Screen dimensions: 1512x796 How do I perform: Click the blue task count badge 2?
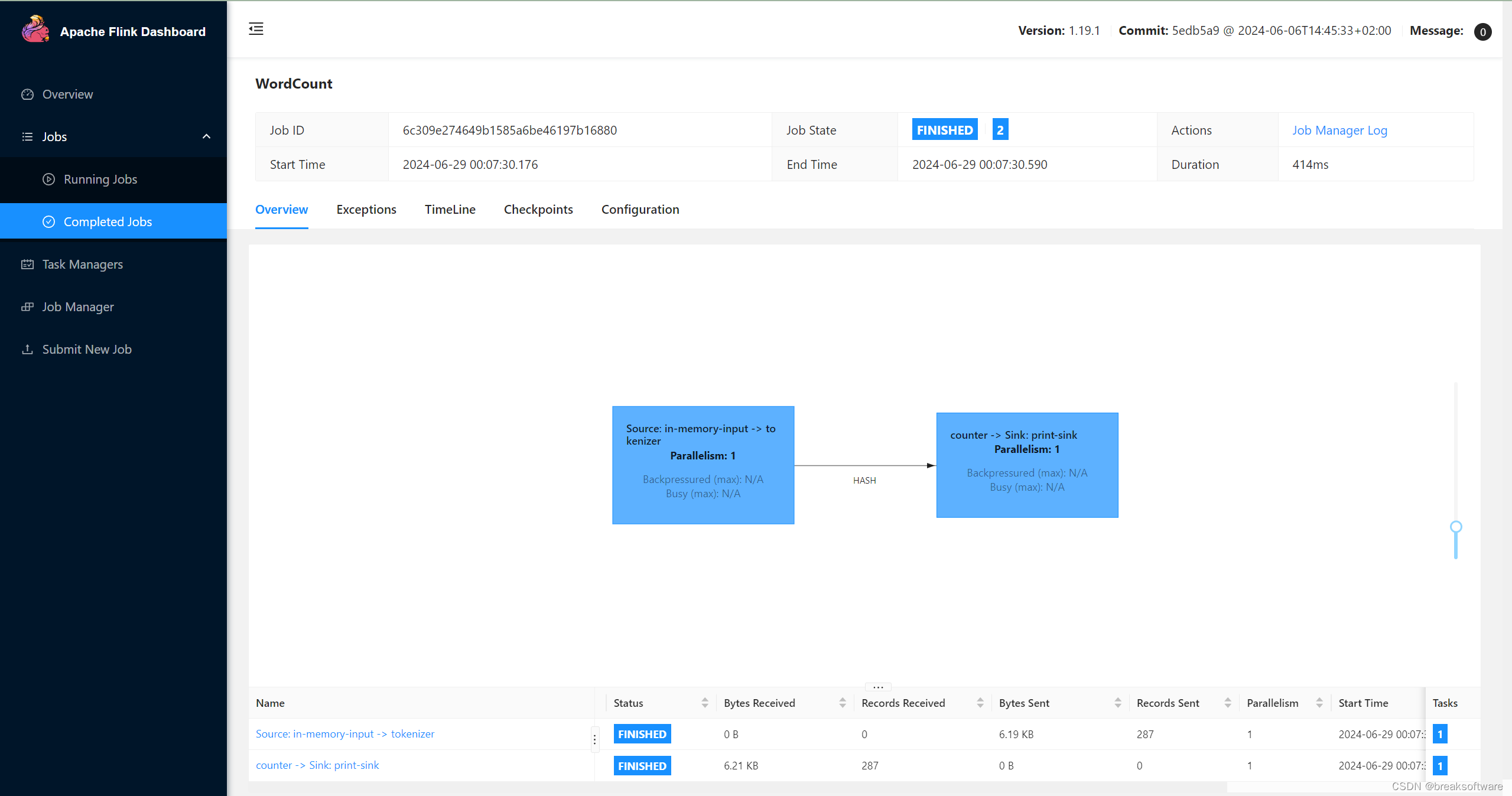point(1000,130)
